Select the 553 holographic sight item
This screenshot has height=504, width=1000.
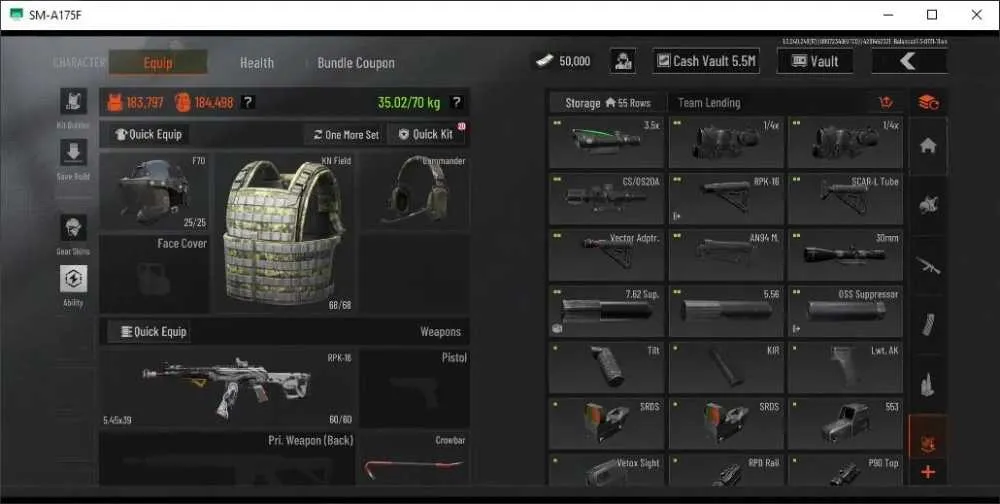pyautogui.click(x=846, y=424)
